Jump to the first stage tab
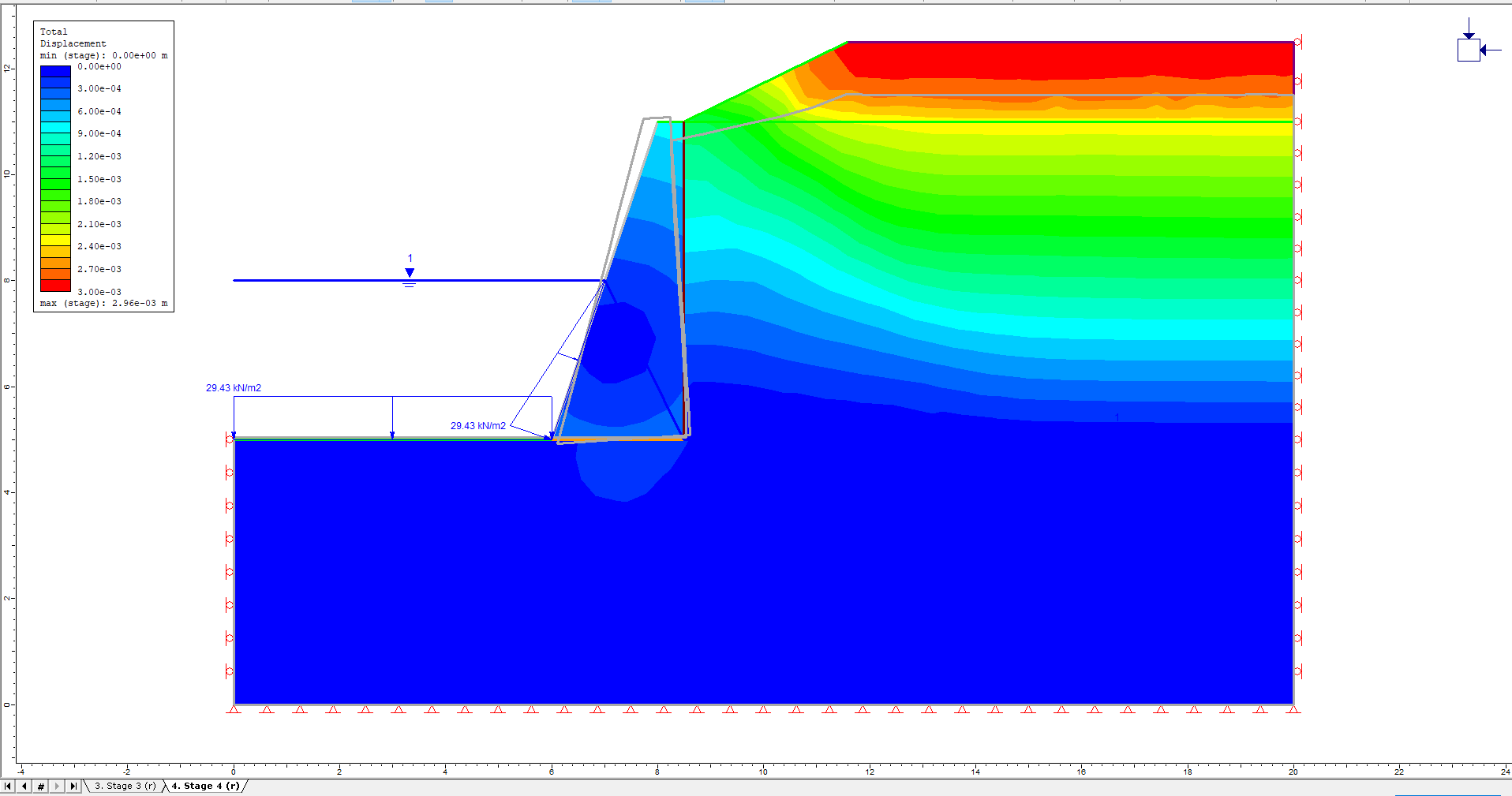 8,786
